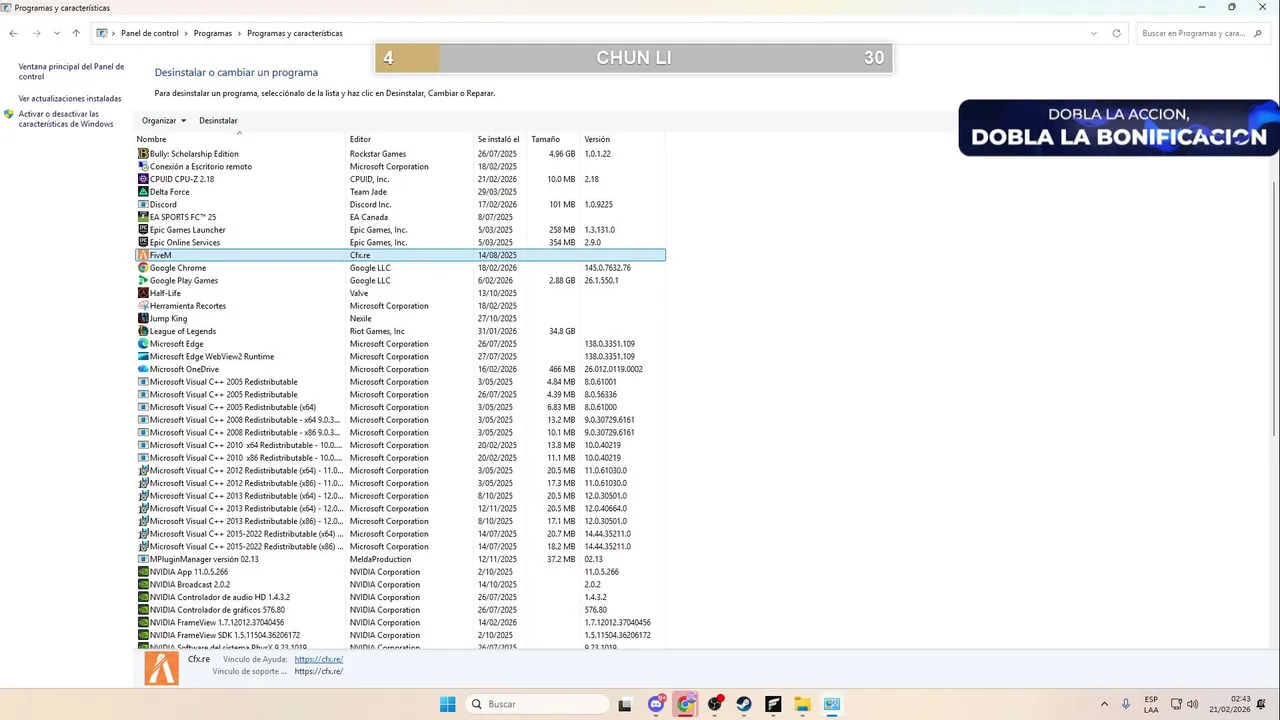Click the Bully: Scholarship Edition row icon
The image size is (1280, 720).
[x=143, y=154]
